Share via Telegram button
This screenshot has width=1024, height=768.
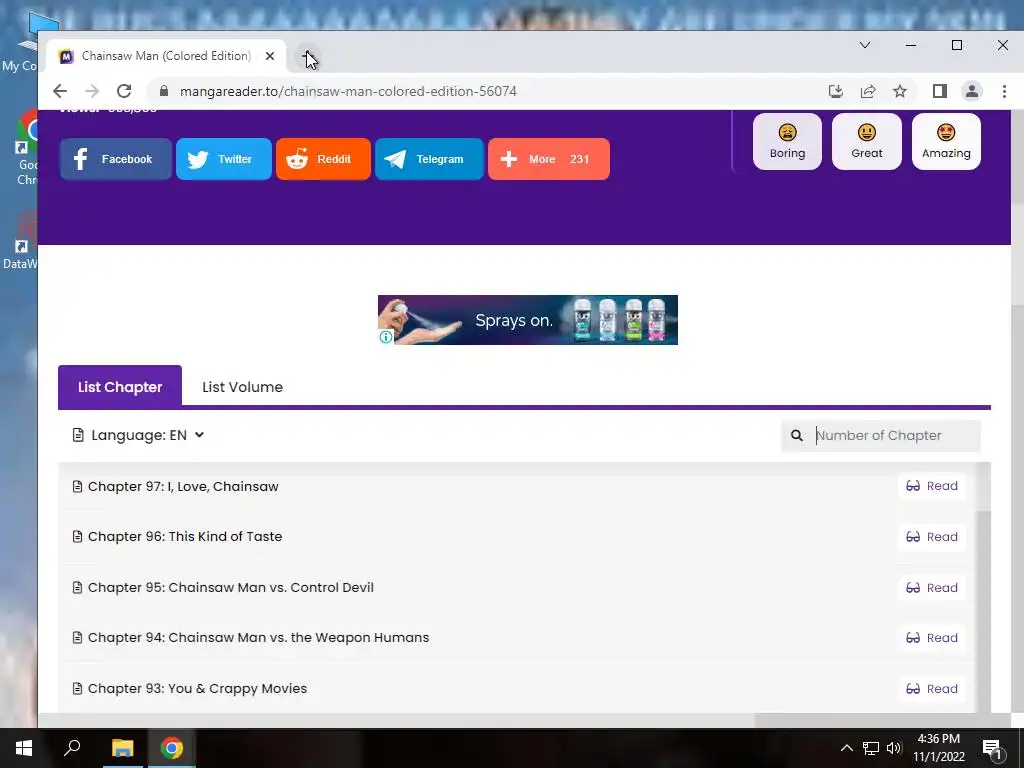[429, 159]
